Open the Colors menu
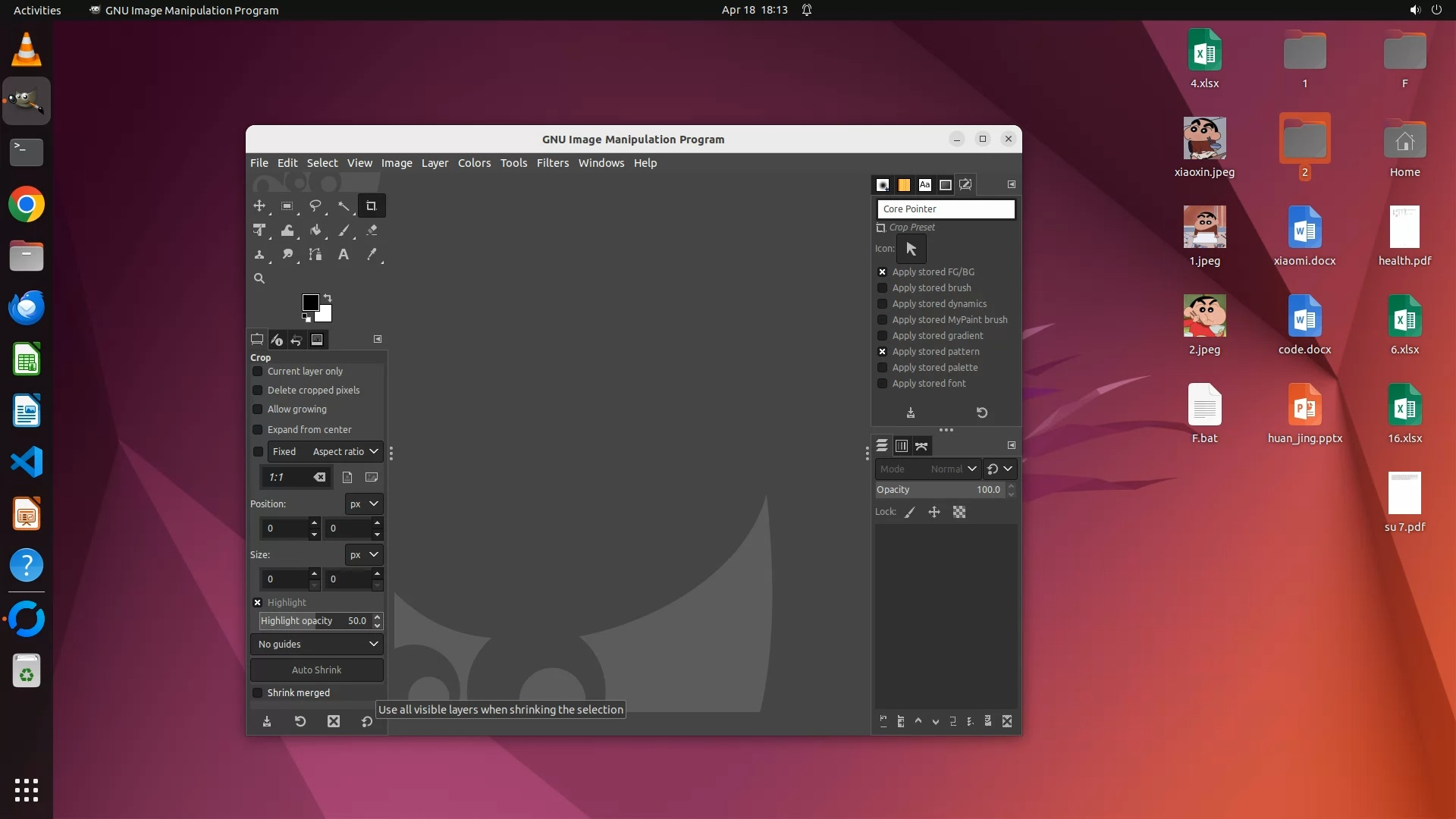 pyautogui.click(x=474, y=163)
